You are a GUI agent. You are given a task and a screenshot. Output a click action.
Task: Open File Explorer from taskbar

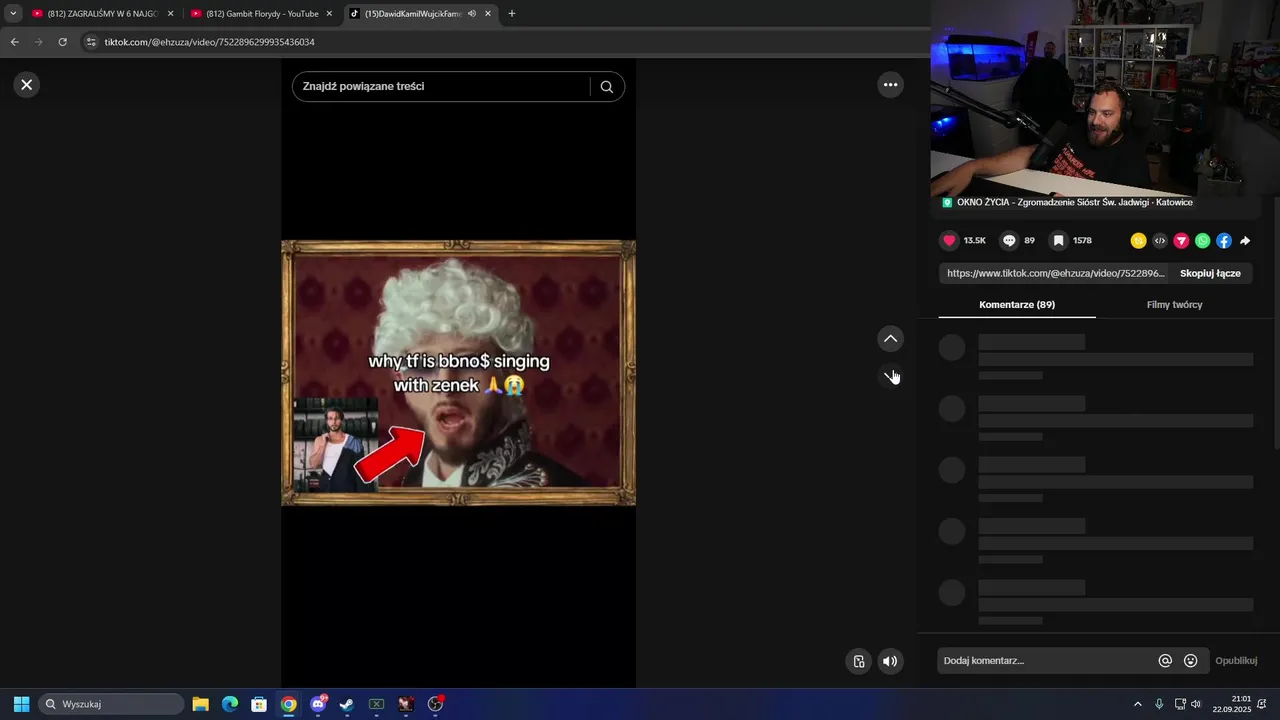pyautogui.click(x=200, y=704)
